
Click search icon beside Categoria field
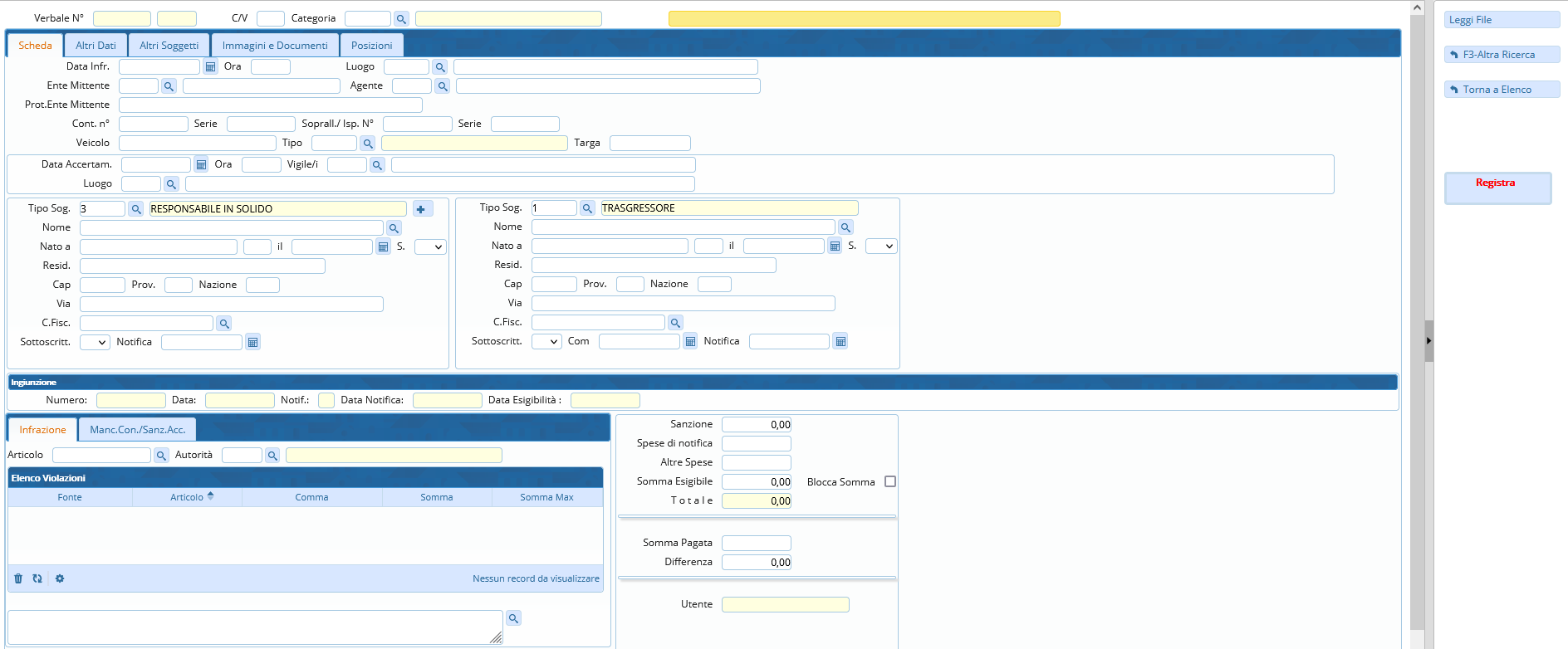point(401,19)
